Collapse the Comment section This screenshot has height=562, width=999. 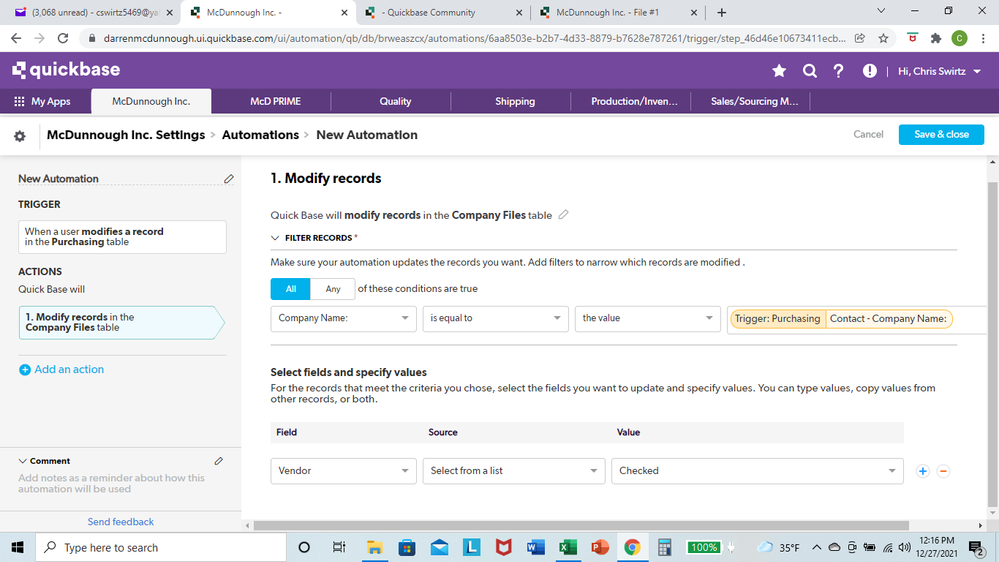tap(23, 461)
